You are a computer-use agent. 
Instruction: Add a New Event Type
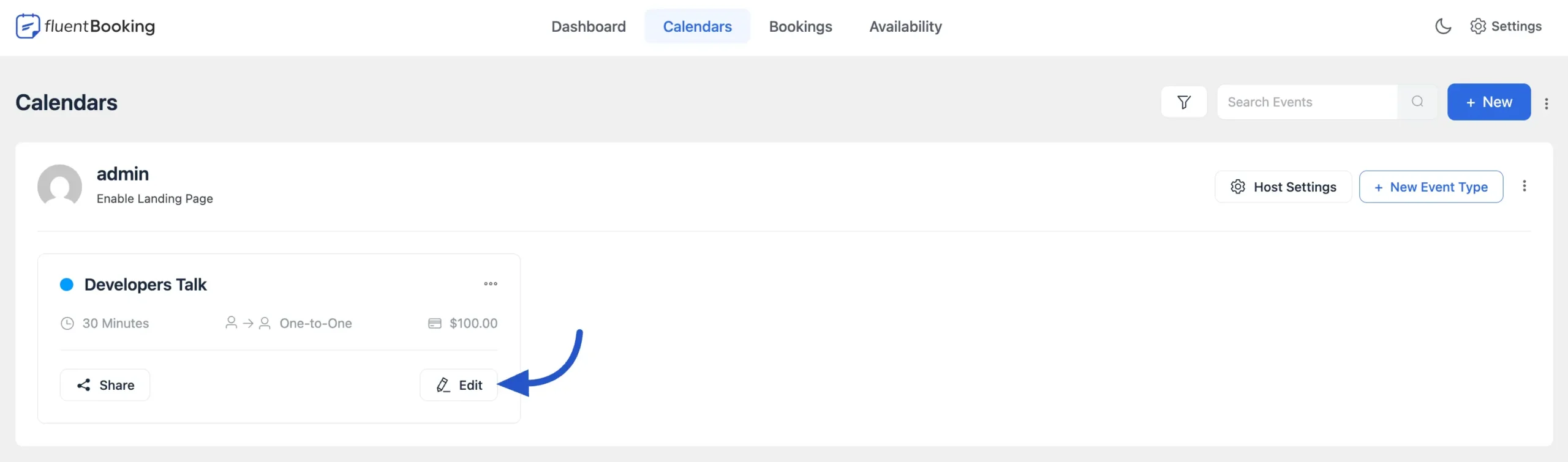(x=1430, y=187)
